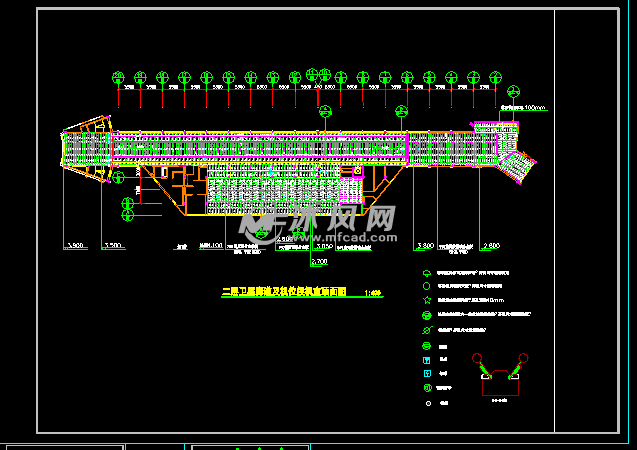Select the topmost umbrella-shaped legend symbol
This screenshot has width=637, height=450.
428,272
